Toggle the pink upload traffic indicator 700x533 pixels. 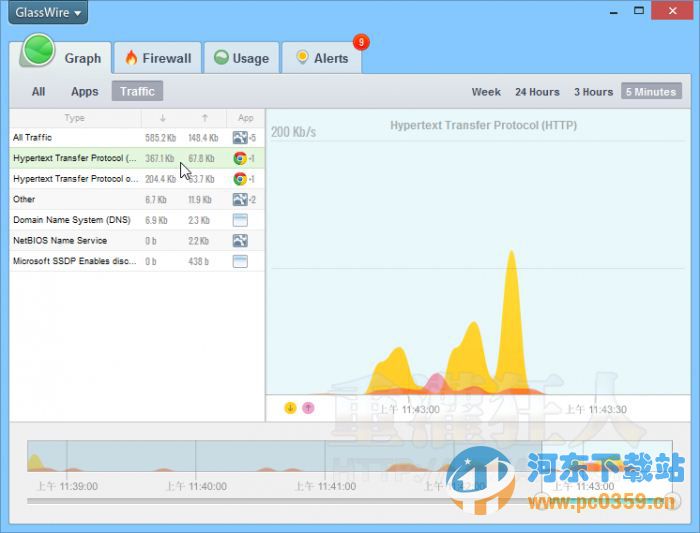pyautogui.click(x=308, y=407)
